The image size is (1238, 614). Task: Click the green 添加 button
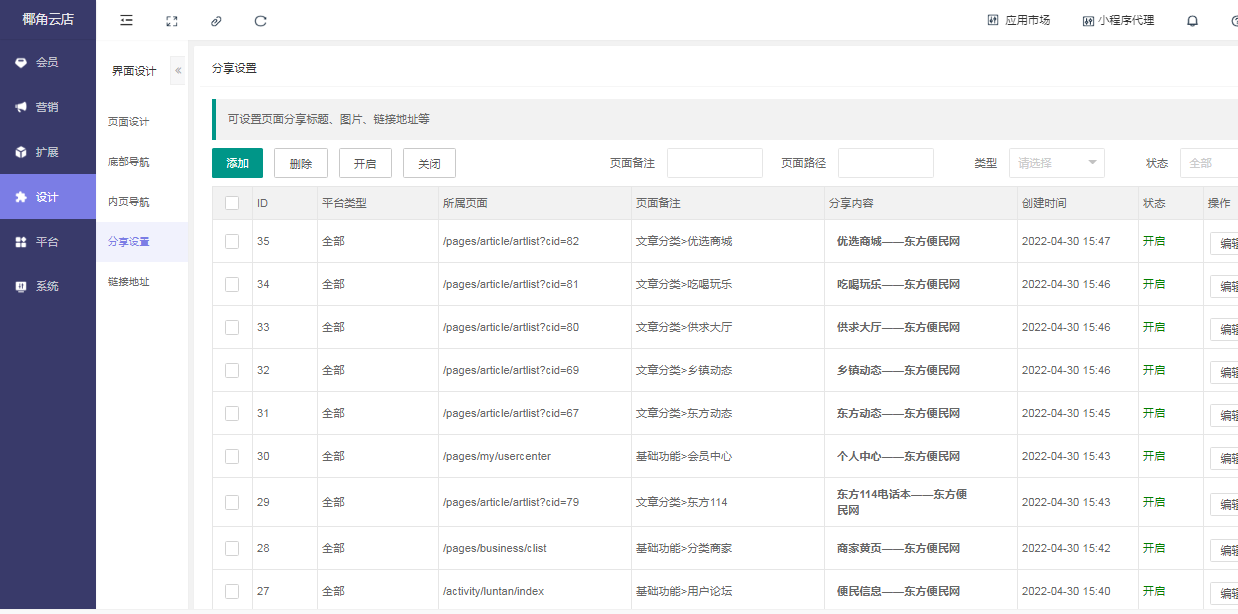(237, 163)
